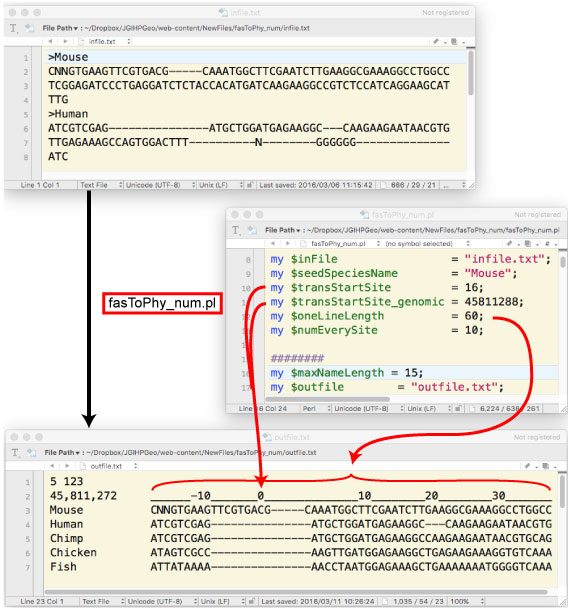The image size is (572, 609).
Task: Toggle lock icon in outfile.txt status bar
Action: click(x=251, y=601)
